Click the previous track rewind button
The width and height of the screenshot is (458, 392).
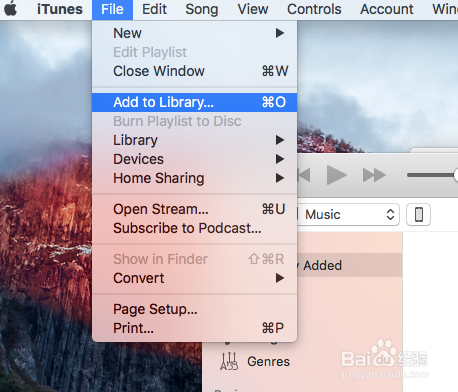[x=304, y=175]
